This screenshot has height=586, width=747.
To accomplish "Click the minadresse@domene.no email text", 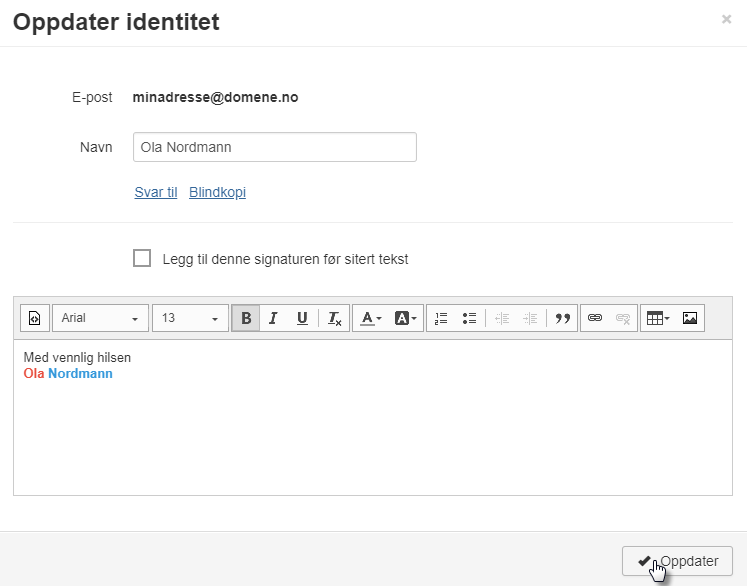I will coord(215,97).
